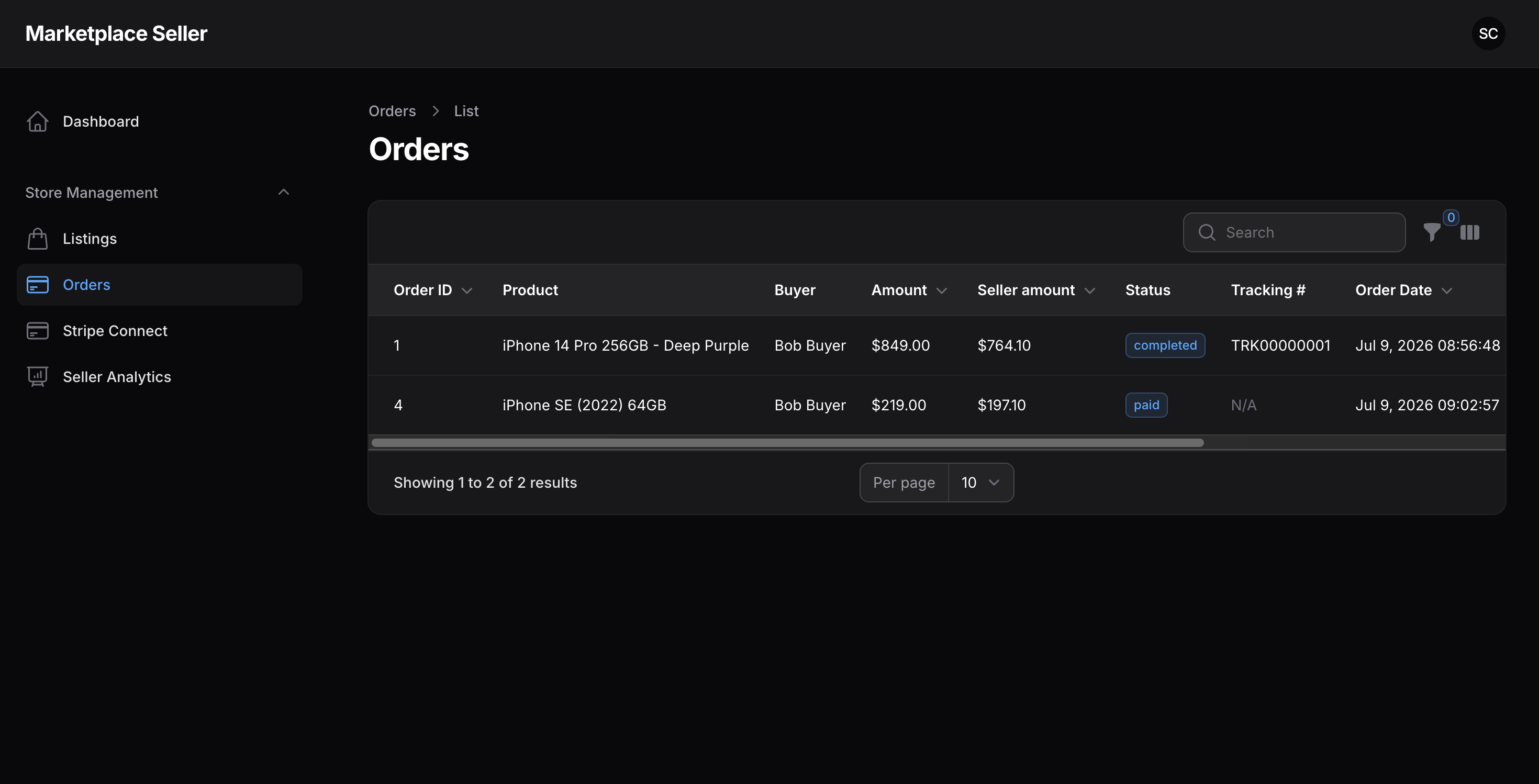Sort by Seller amount column chevron

coord(1090,291)
